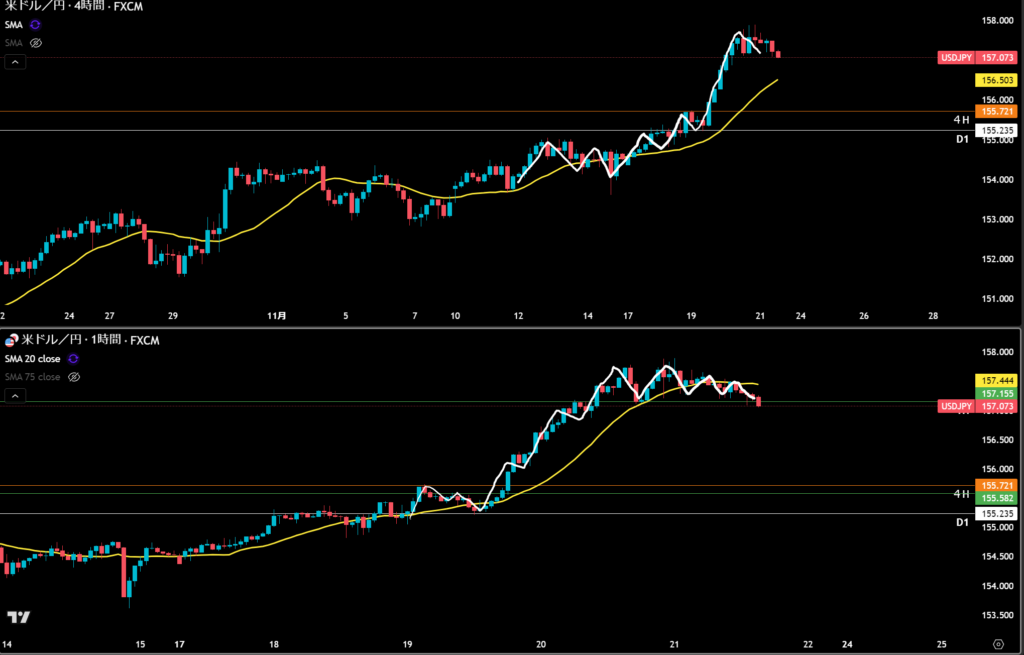Open the SMA 20 close indicator label

click(32, 358)
